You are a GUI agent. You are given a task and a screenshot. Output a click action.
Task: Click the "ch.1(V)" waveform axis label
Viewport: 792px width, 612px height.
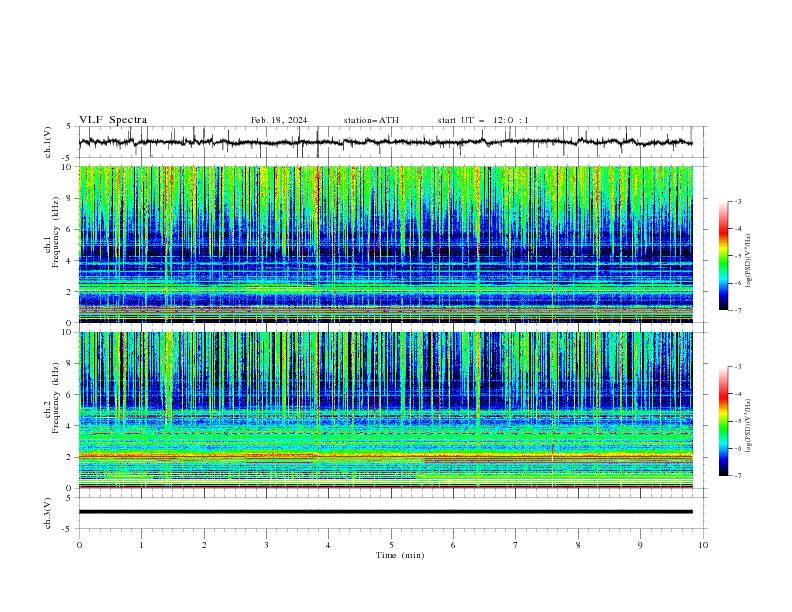tap(48, 142)
